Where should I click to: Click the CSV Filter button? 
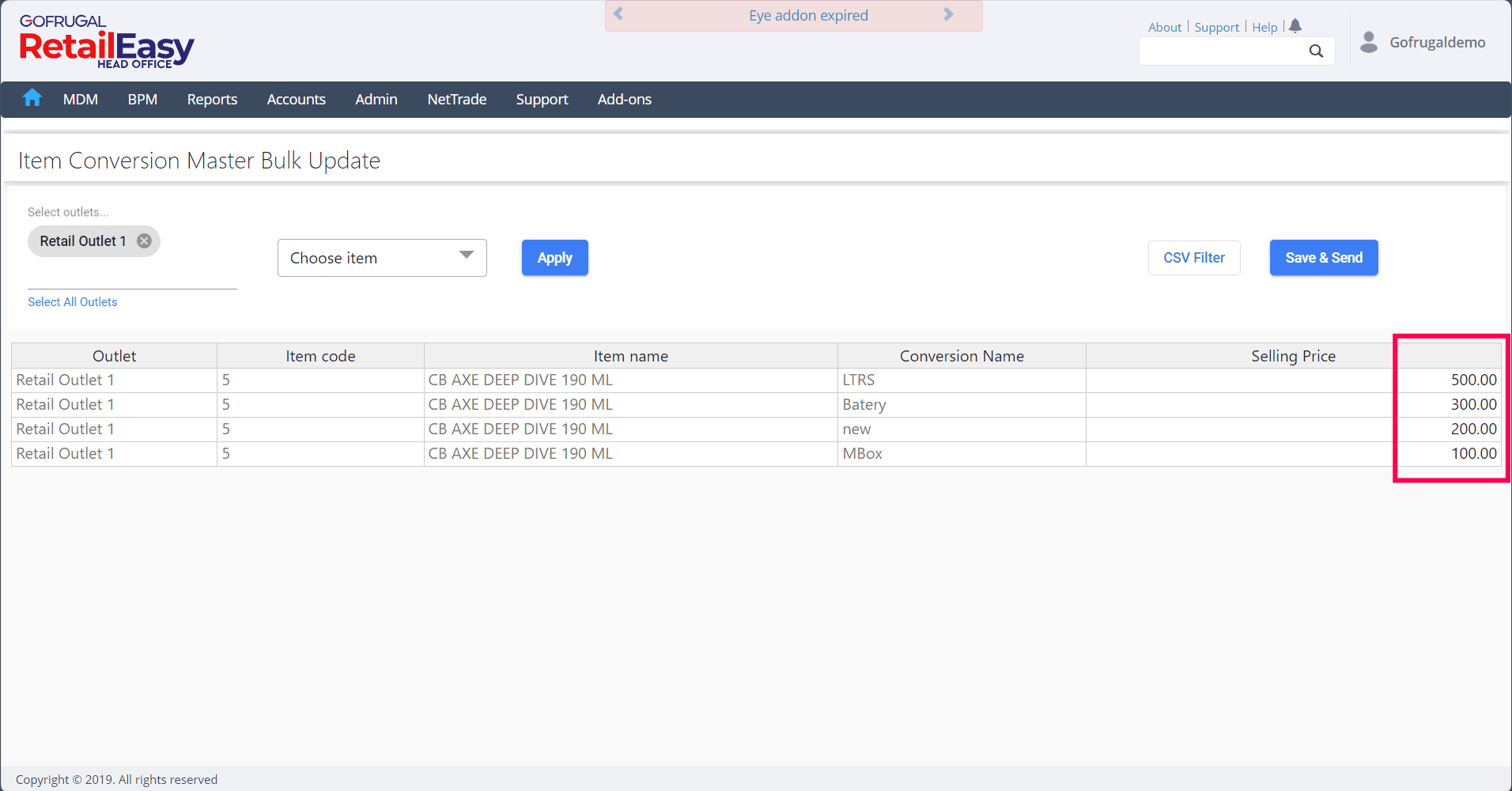[x=1194, y=258]
